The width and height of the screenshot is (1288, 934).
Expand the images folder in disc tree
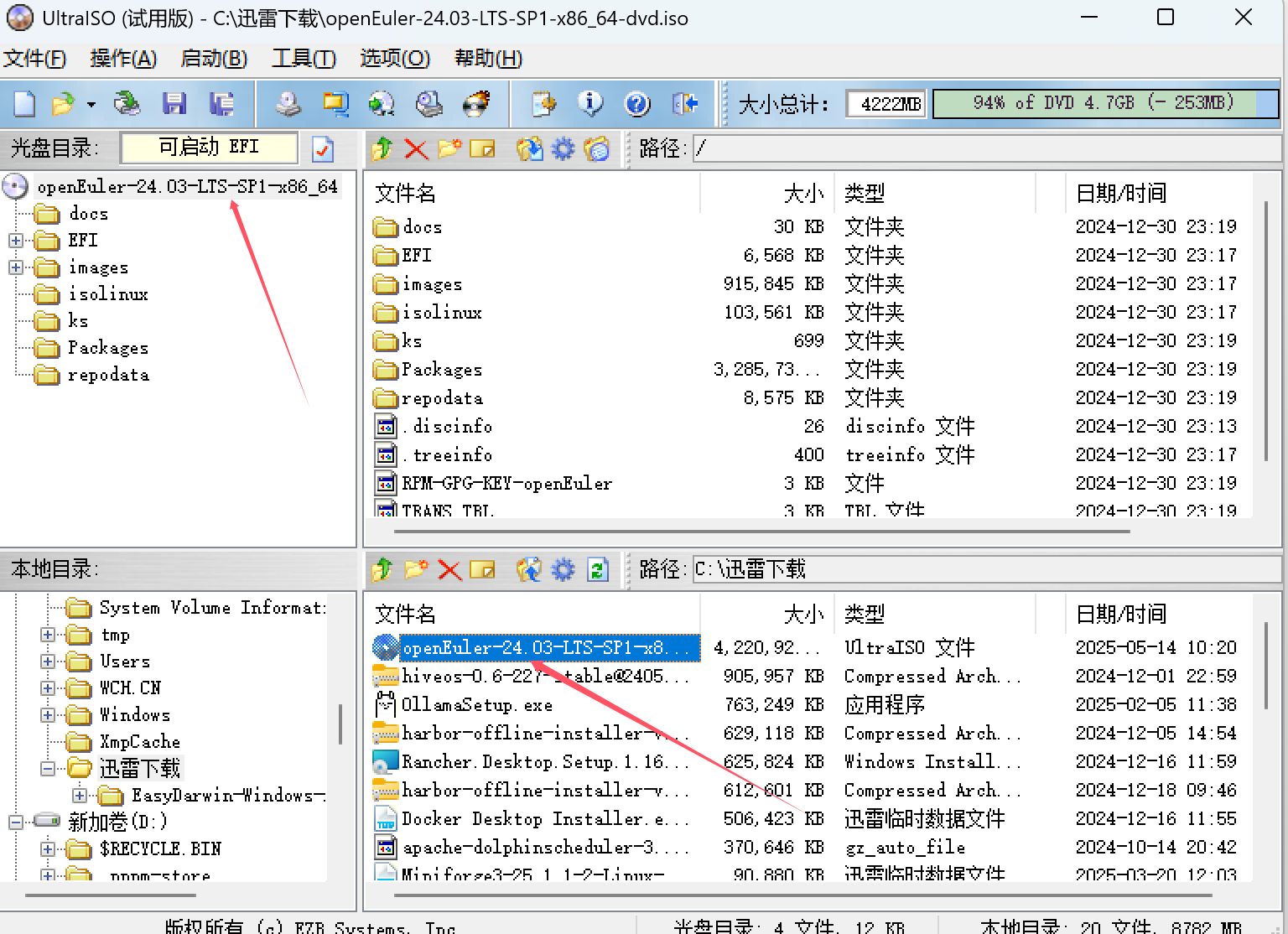pyautogui.click(x=15, y=267)
